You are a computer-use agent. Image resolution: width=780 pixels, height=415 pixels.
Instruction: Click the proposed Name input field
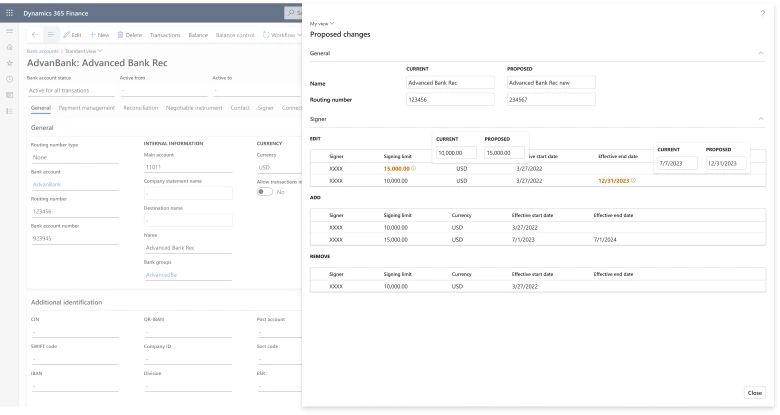click(x=550, y=83)
